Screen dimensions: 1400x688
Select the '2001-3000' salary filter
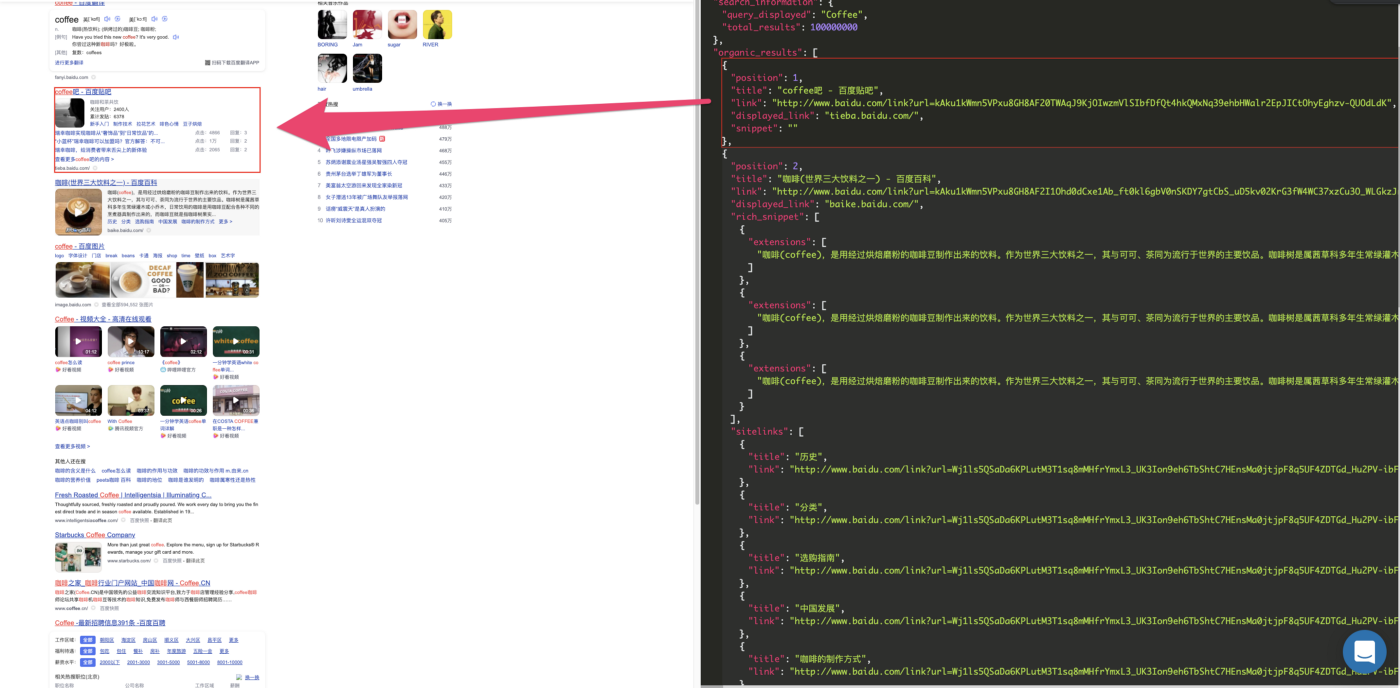coord(138,662)
